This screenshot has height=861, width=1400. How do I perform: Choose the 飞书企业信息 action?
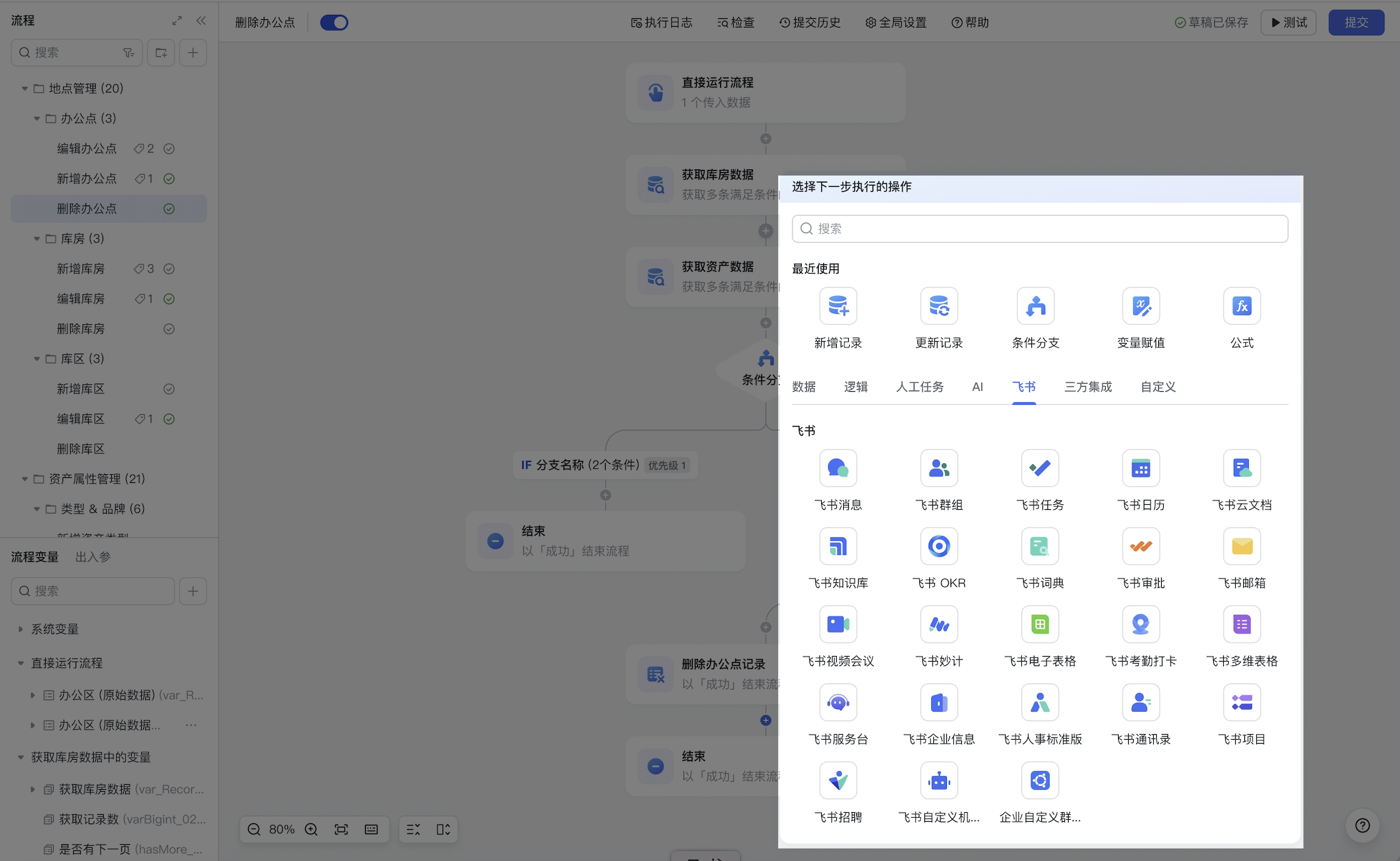939,702
